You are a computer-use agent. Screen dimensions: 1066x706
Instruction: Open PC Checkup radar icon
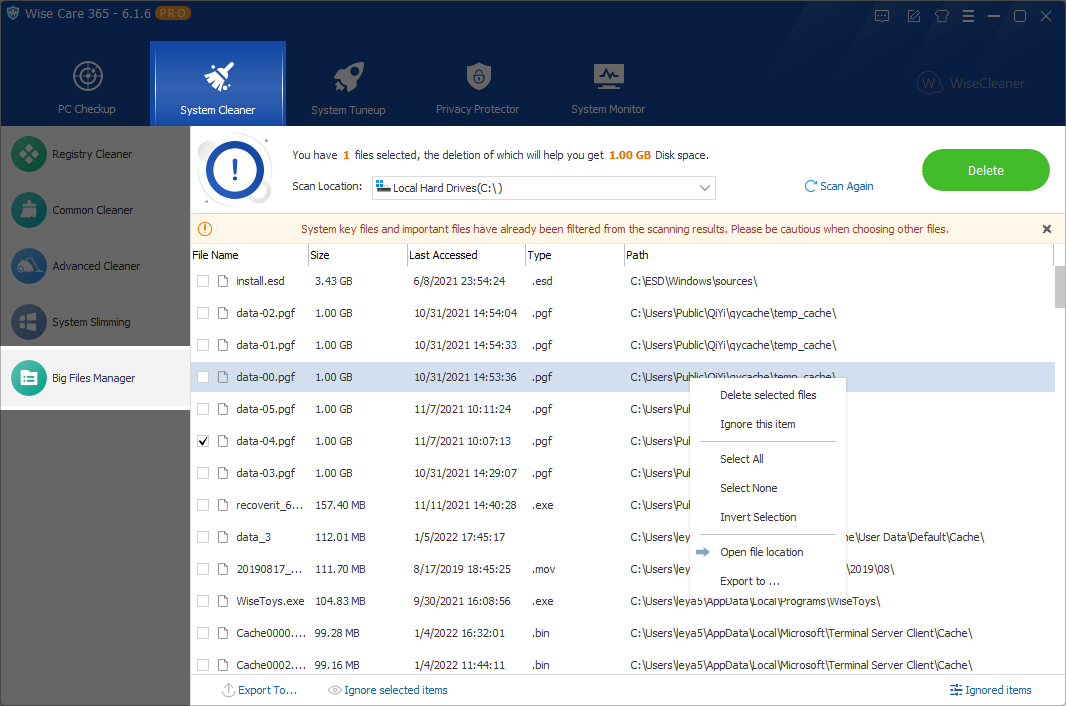click(x=88, y=76)
